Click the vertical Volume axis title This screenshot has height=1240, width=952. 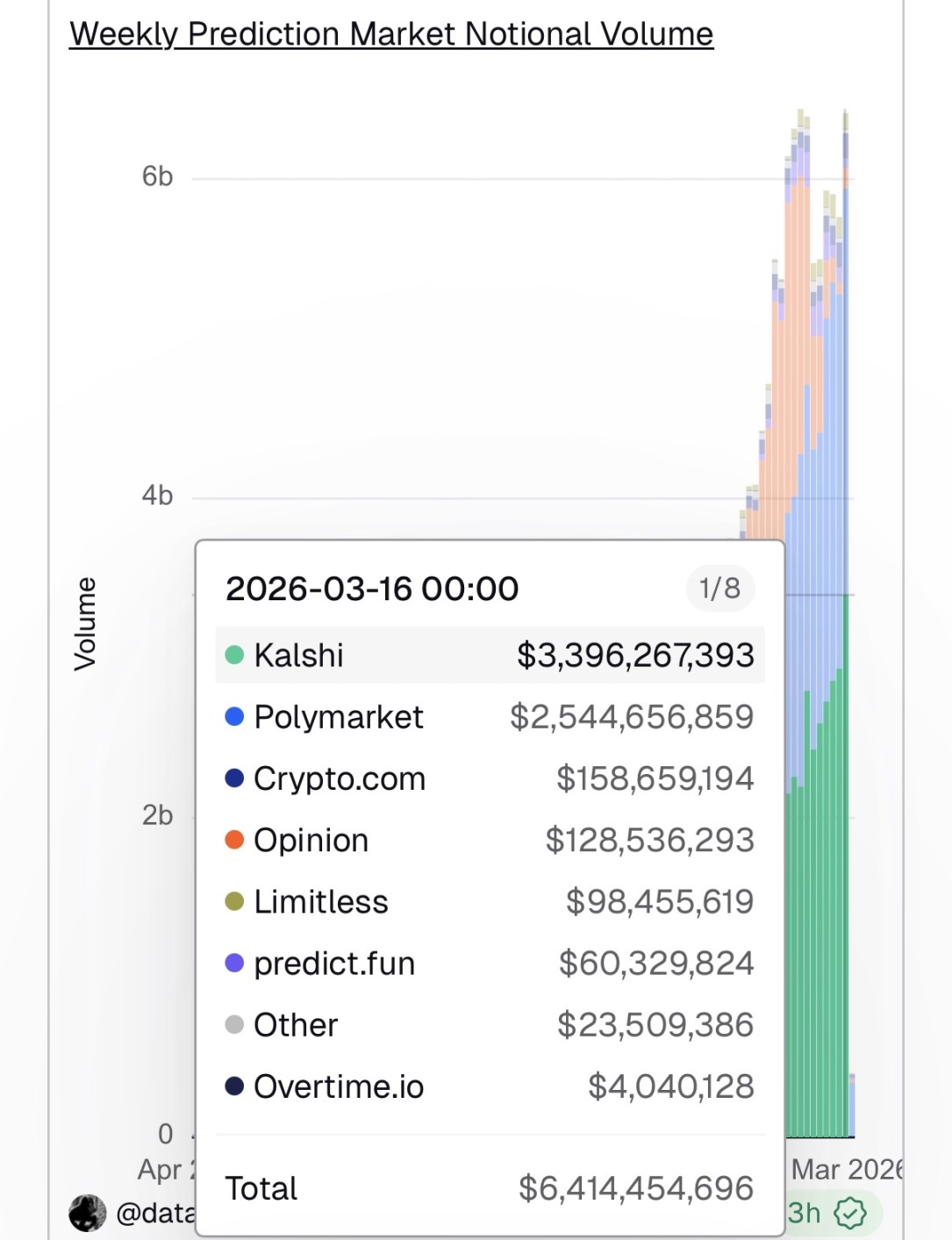[x=85, y=624]
